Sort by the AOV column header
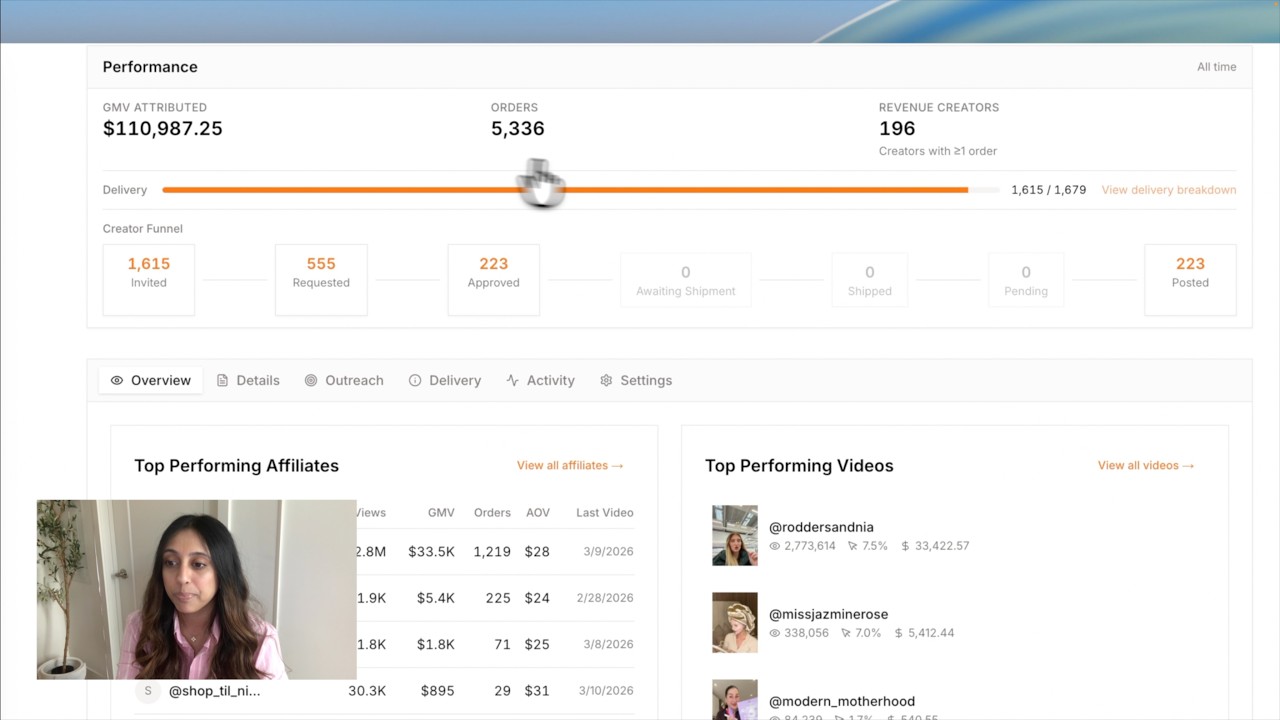Screen dimensions: 1280x720 coord(538,512)
